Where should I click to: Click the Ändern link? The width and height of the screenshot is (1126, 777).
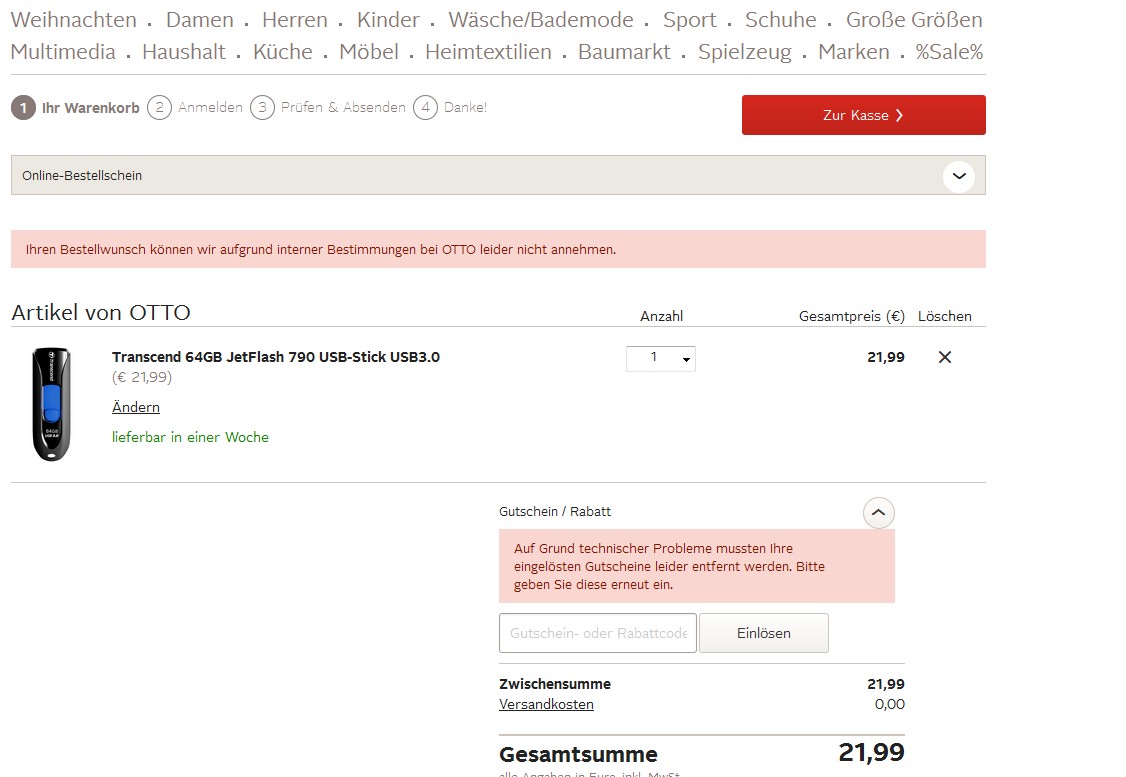pyautogui.click(x=136, y=407)
